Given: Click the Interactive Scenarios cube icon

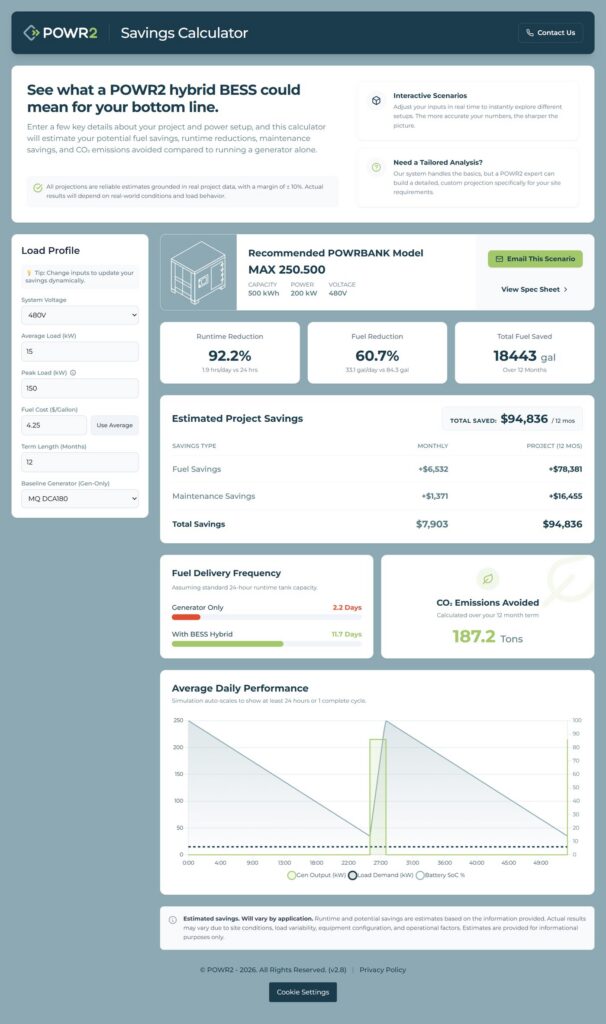Looking at the screenshot, I should [x=376, y=101].
